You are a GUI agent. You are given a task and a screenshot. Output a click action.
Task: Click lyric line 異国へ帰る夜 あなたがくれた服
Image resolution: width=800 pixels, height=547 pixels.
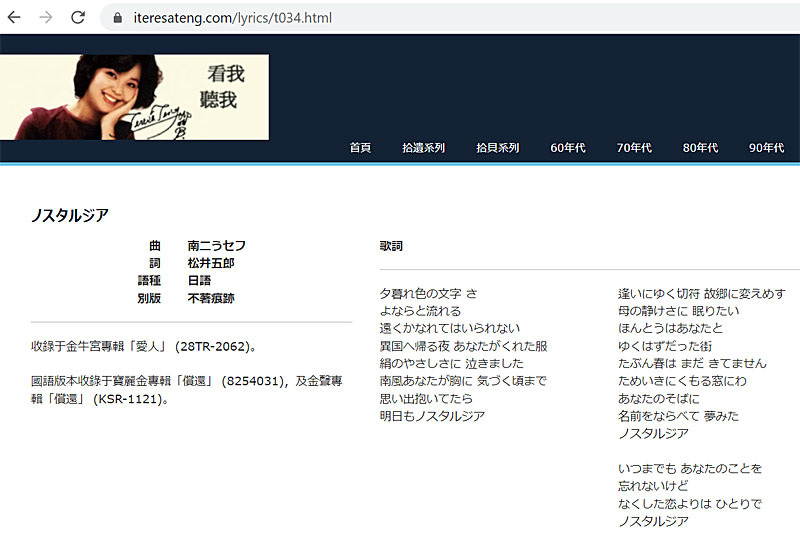463,346
